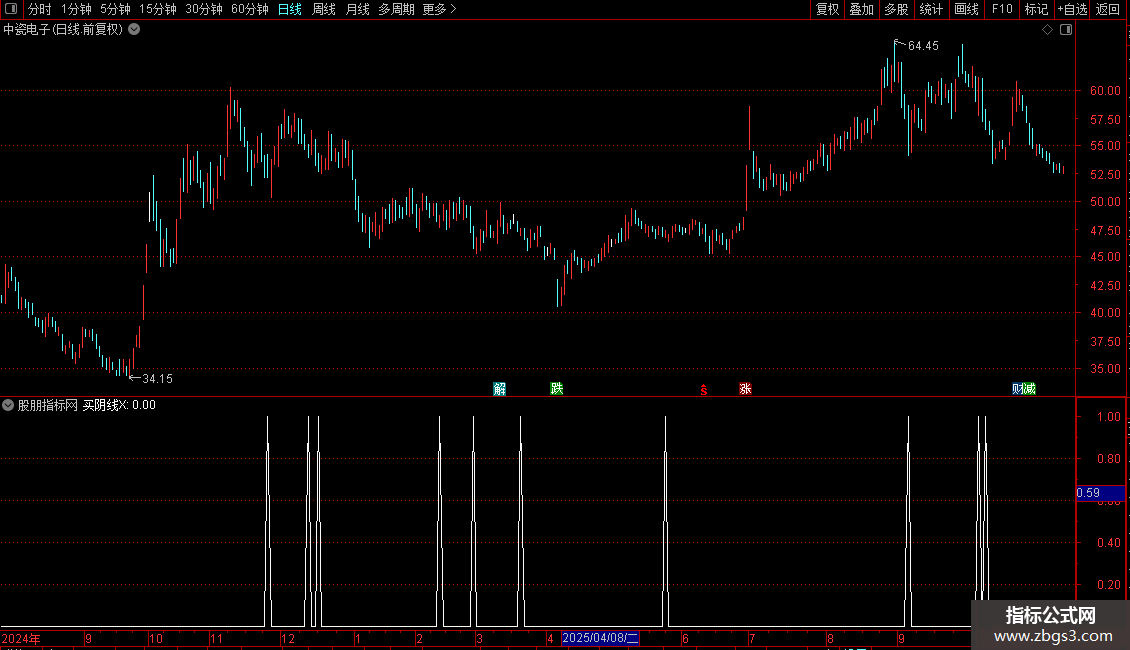Click the 45.00 price axis label

pyautogui.click(x=1105, y=257)
